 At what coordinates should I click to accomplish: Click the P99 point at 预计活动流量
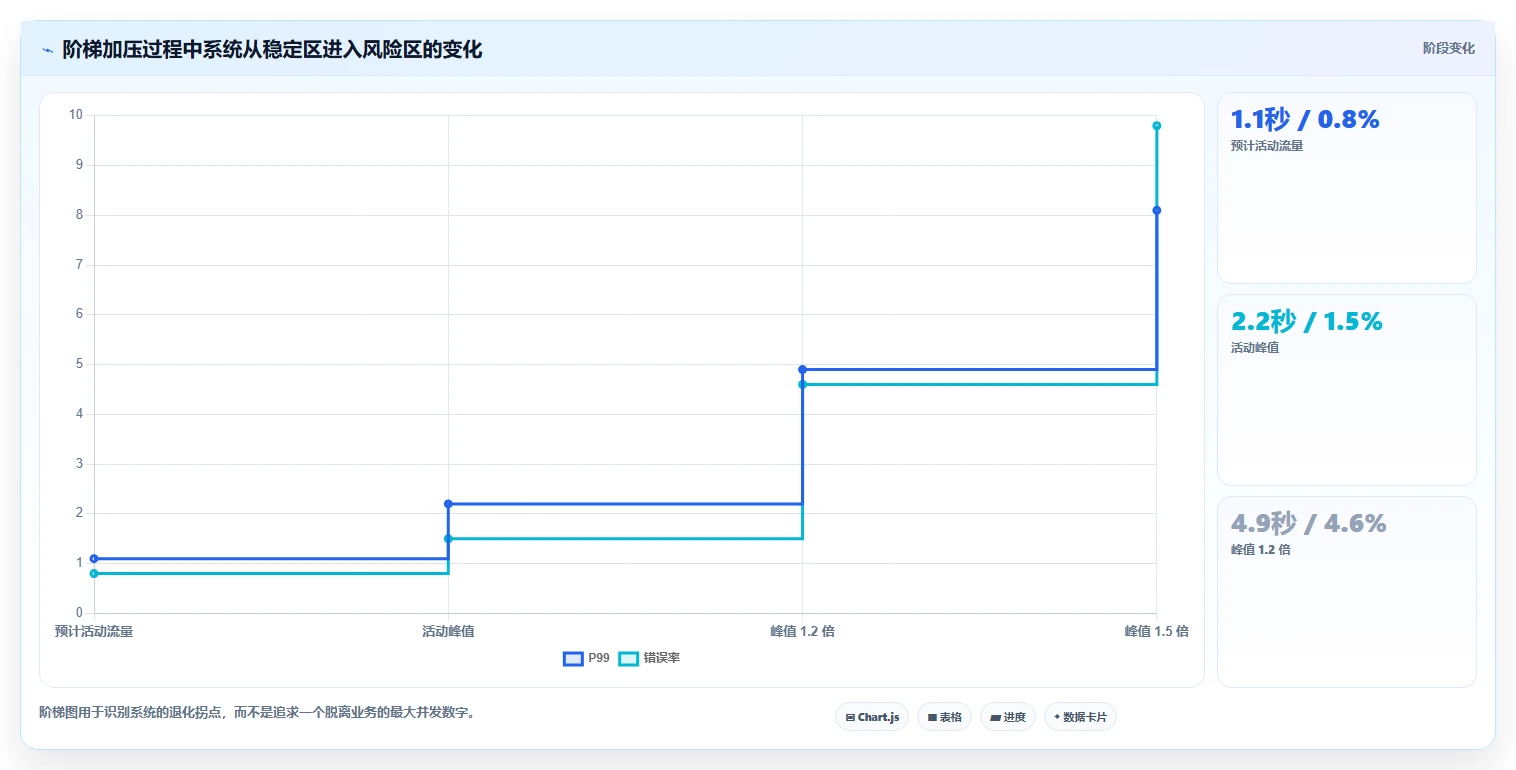(94, 559)
